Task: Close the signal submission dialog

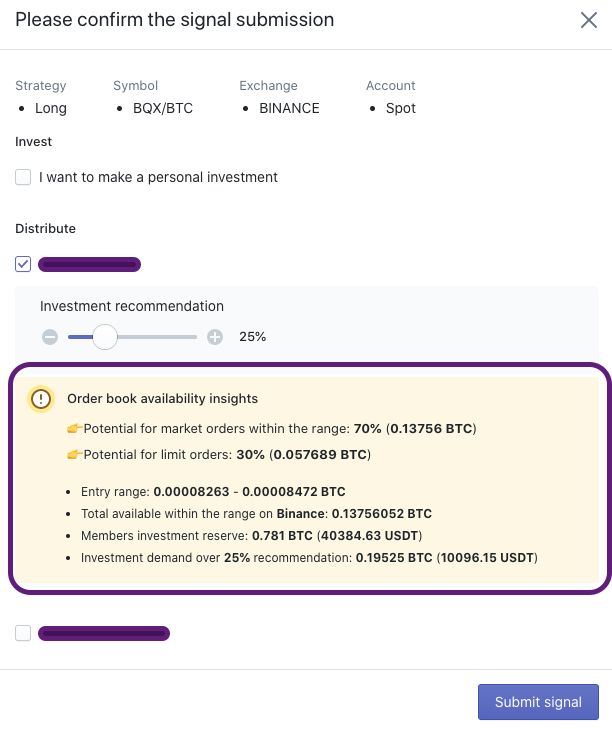Action: tap(589, 20)
